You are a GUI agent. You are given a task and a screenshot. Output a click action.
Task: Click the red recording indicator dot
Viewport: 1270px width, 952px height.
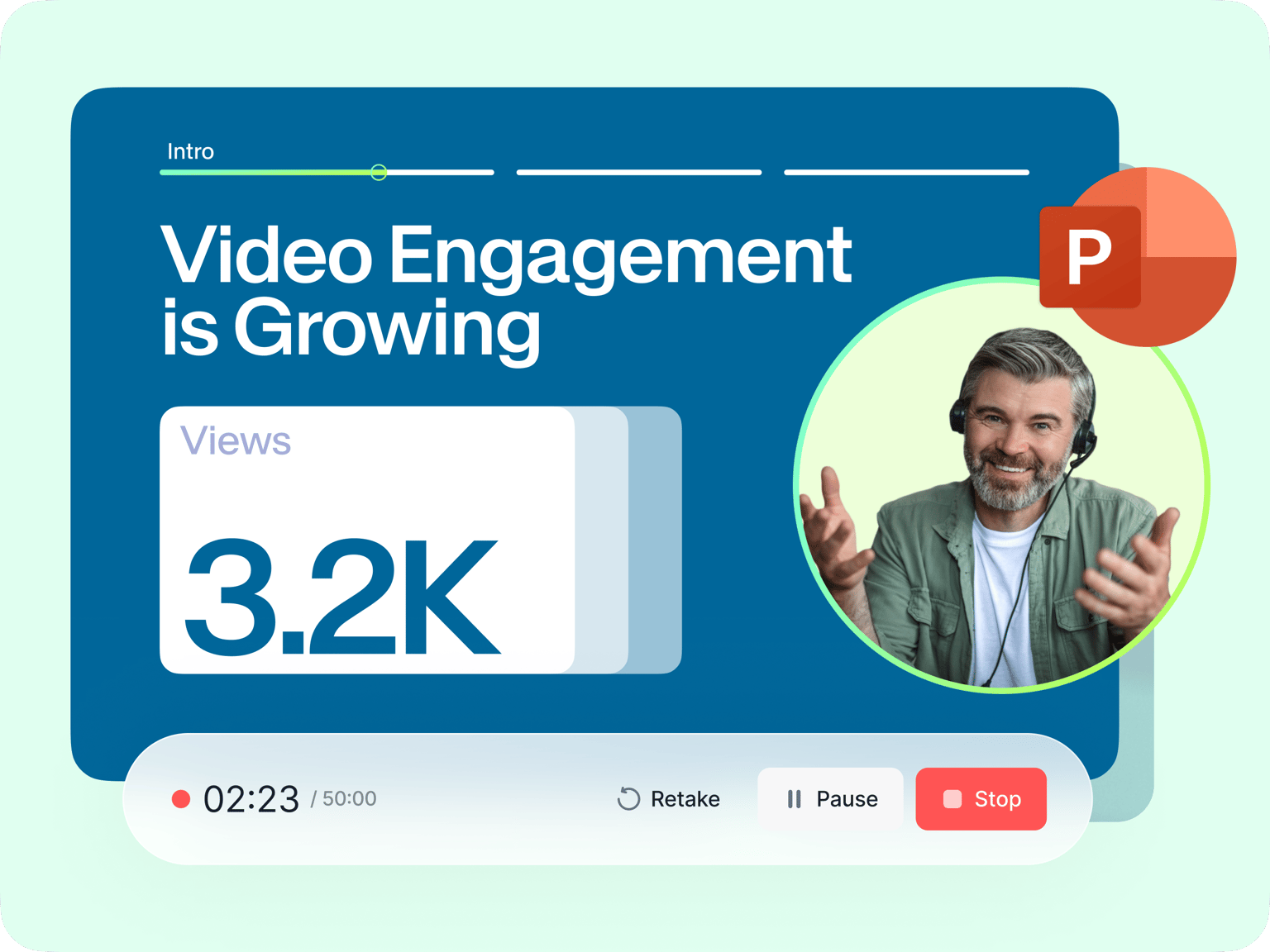point(181,799)
